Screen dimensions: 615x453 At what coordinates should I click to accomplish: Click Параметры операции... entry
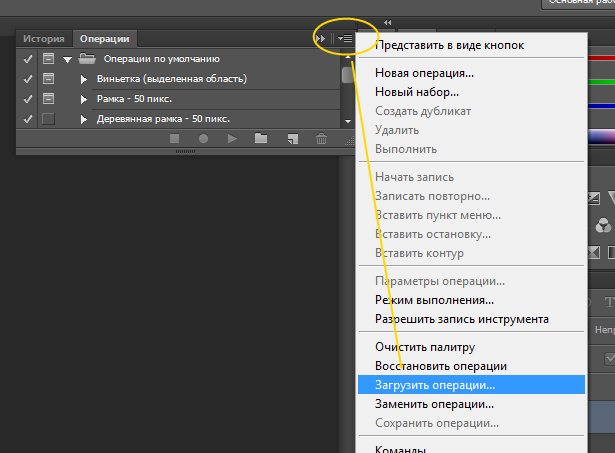click(x=471, y=281)
